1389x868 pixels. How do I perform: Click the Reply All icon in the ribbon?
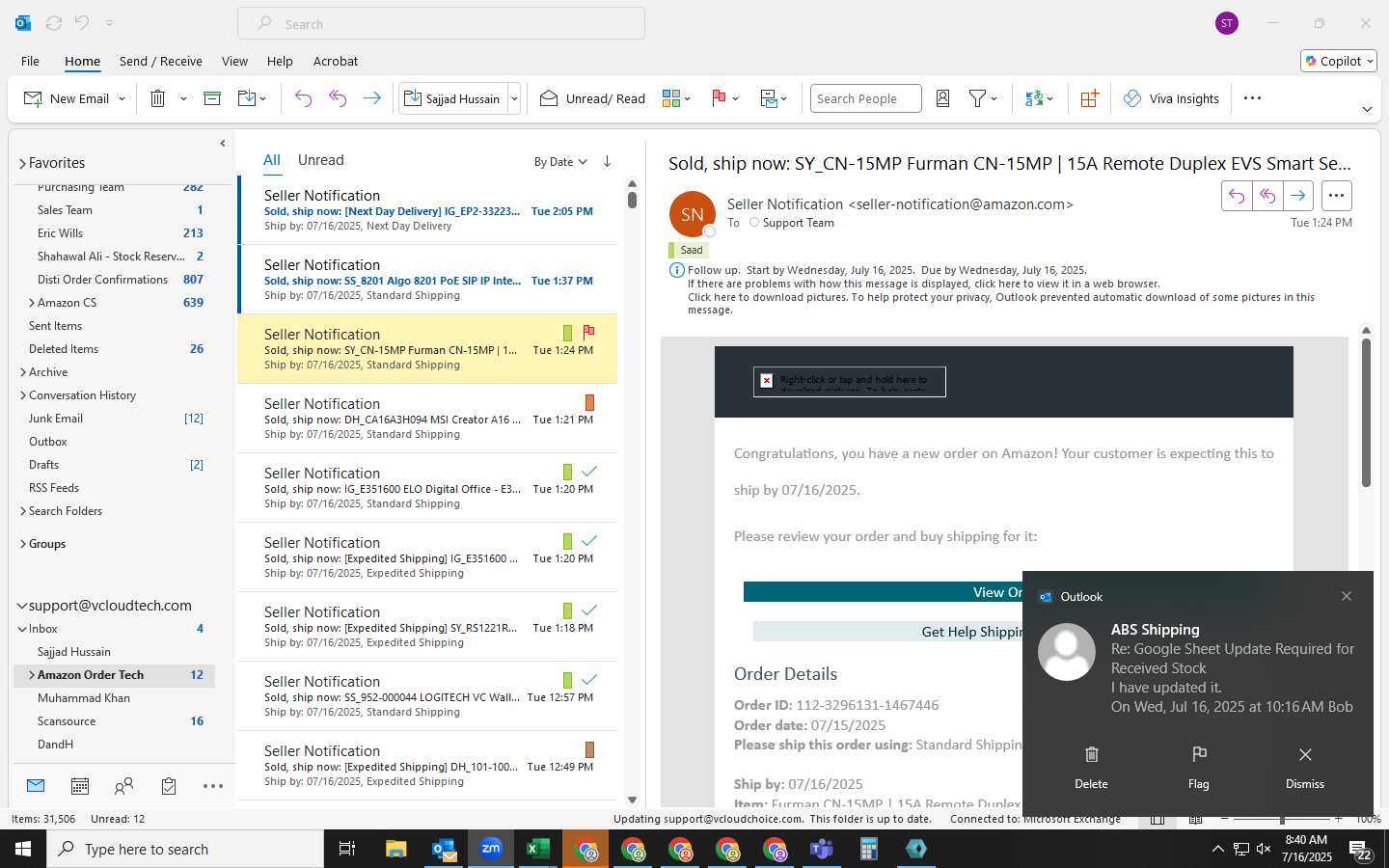pyautogui.click(x=338, y=98)
